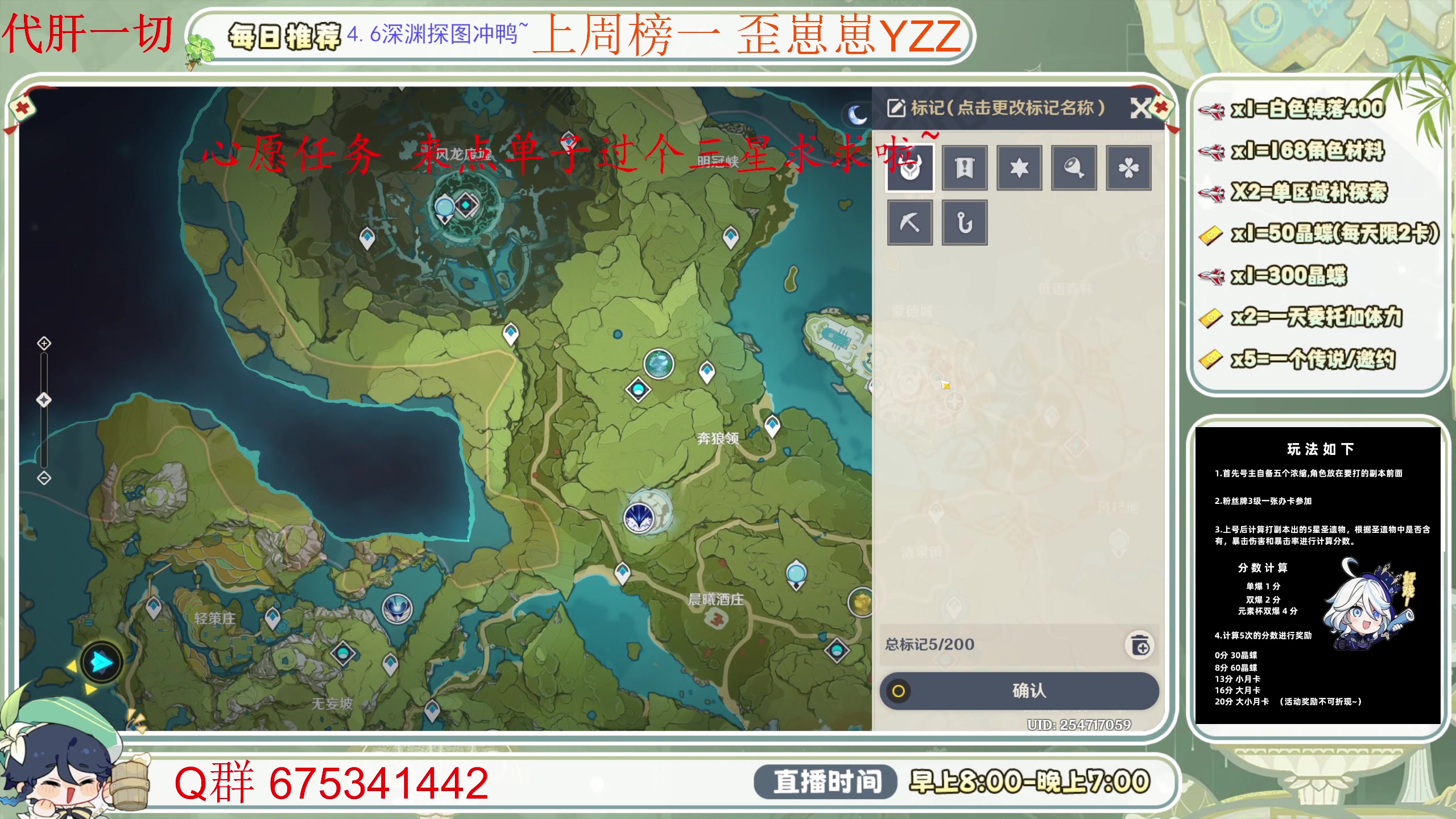Toggle the moon night-time icon

[x=857, y=115]
